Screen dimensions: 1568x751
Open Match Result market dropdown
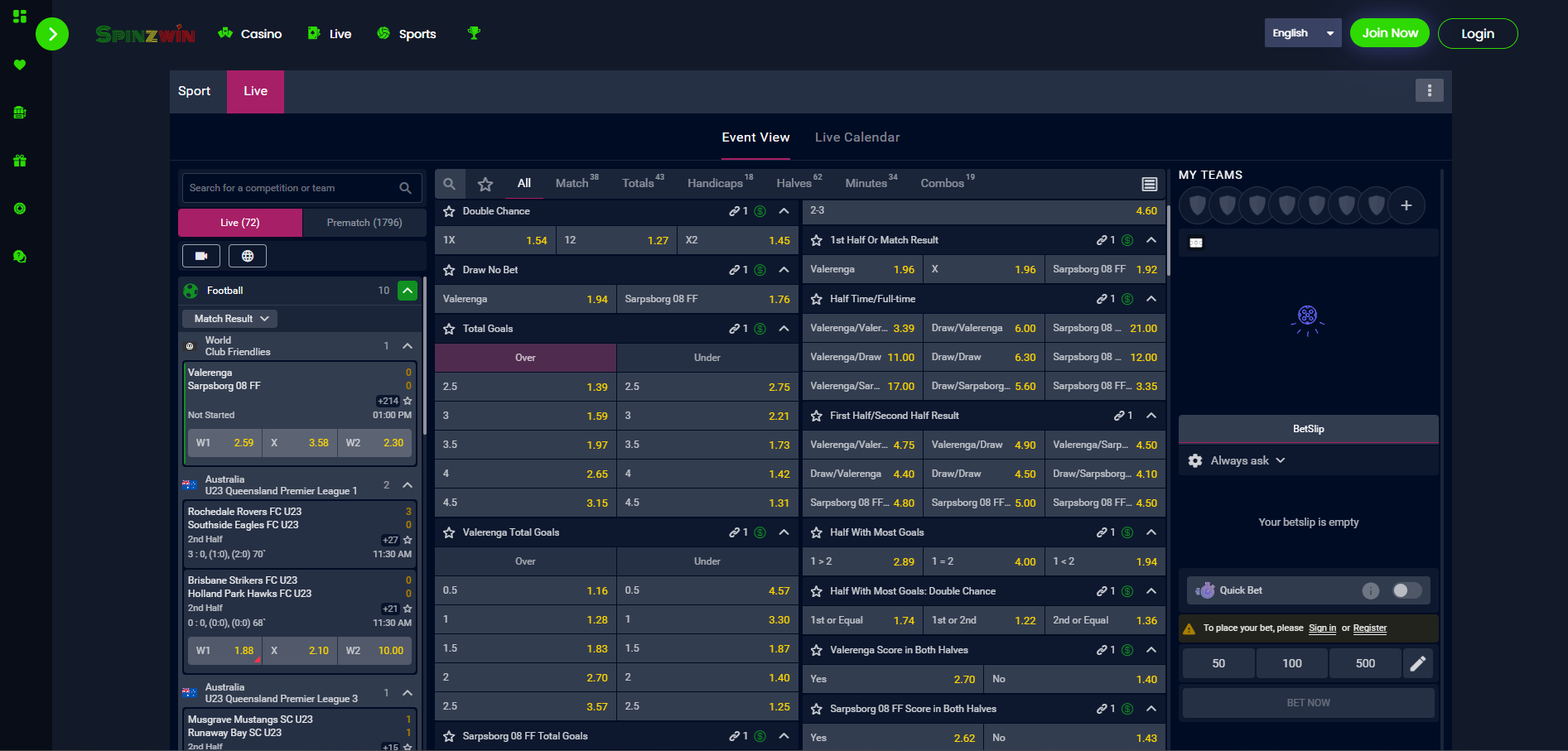pyautogui.click(x=230, y=319)
